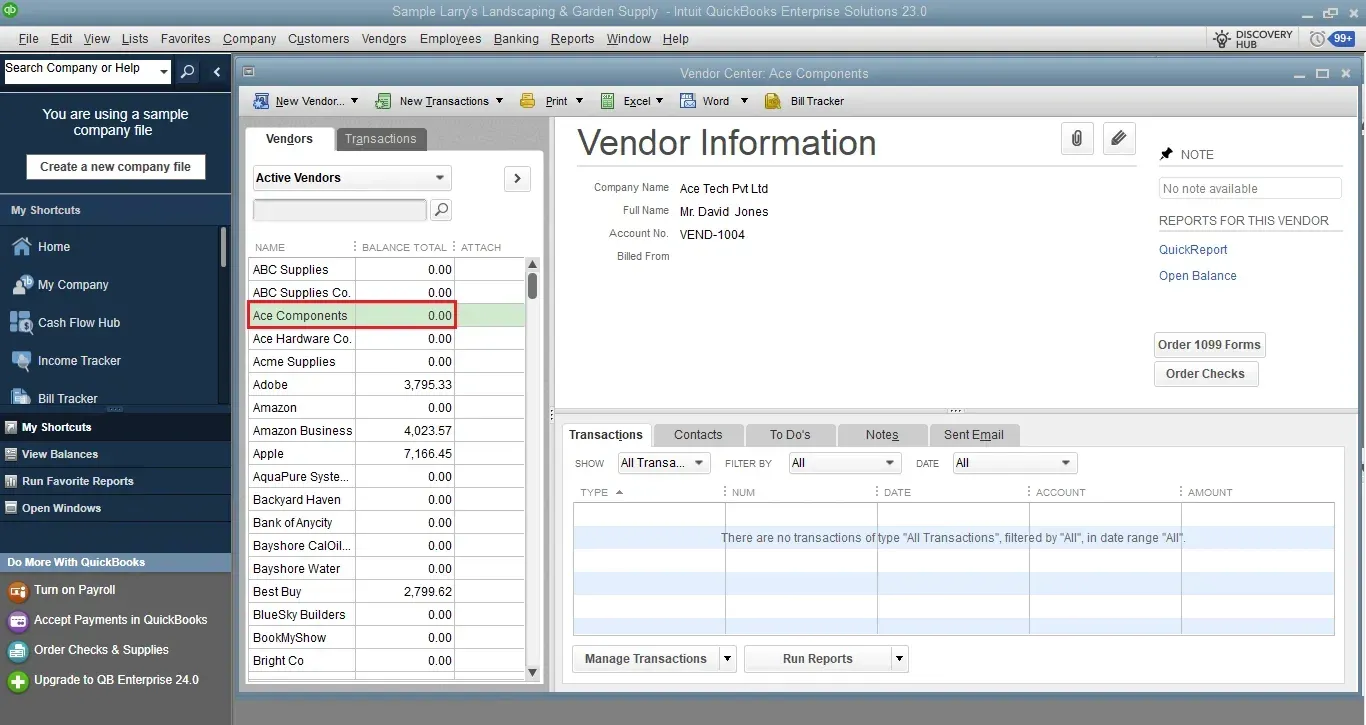
Task: Switch to the Sent Email tab
Action: tap(974, 435)
